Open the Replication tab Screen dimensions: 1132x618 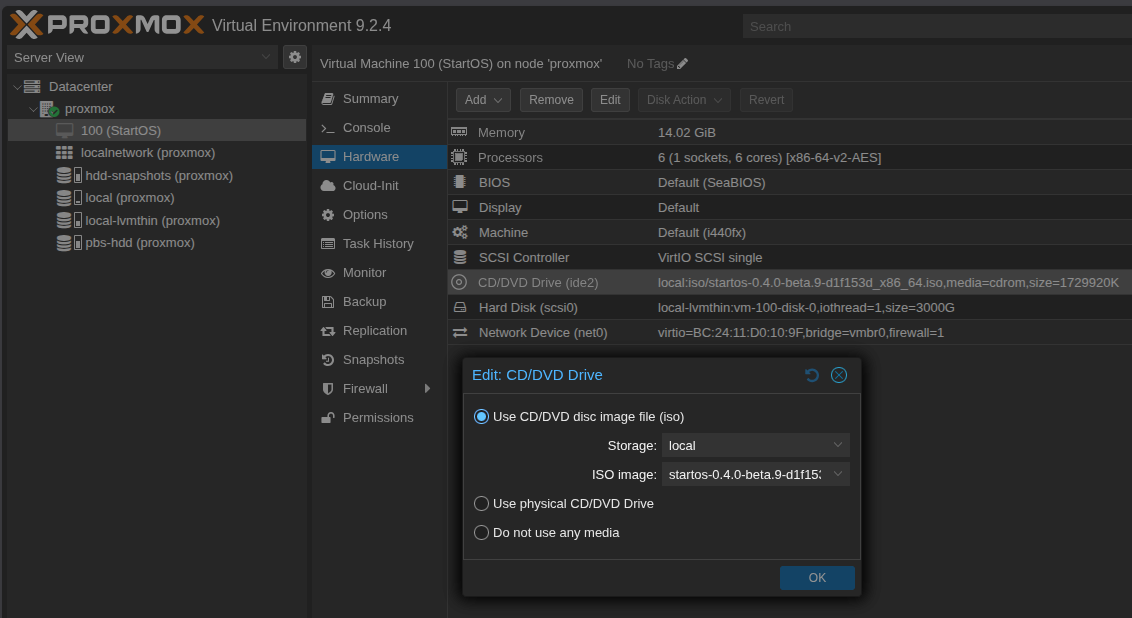[x=380, y=330]
